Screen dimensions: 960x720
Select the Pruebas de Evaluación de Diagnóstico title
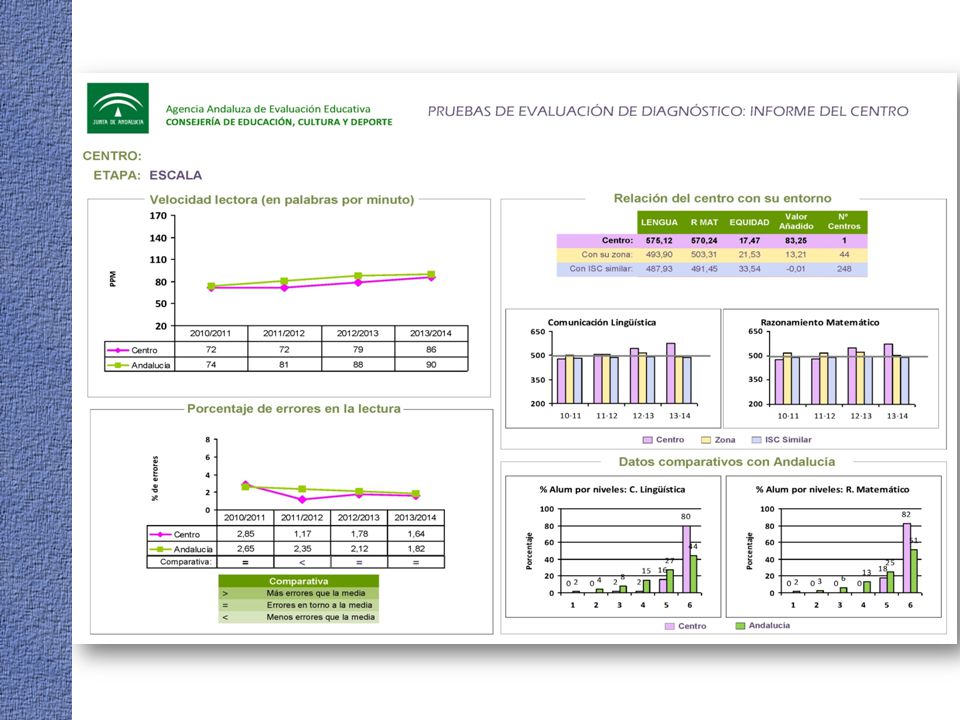point(668,111)
